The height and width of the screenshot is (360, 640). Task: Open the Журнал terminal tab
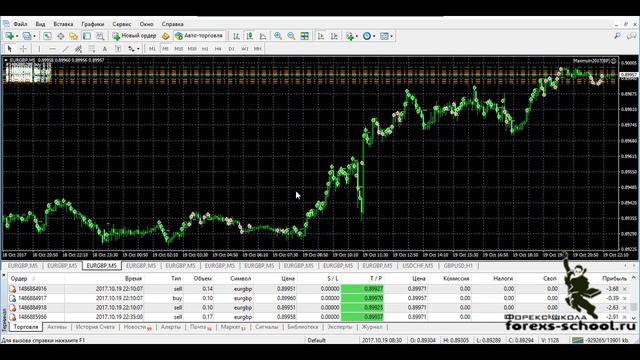click(372, 327)
